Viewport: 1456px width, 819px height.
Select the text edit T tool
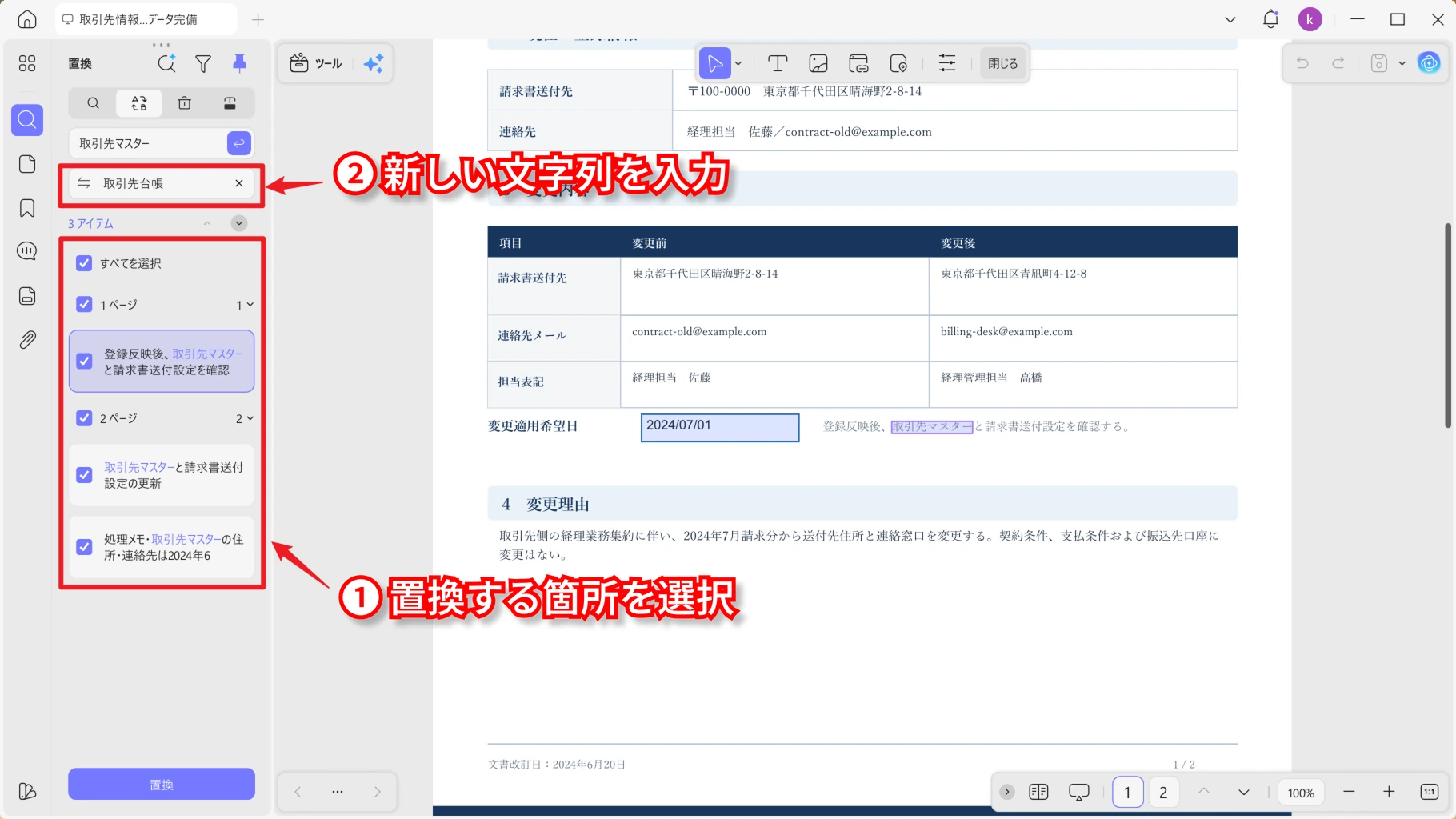[x=778, y=63]
